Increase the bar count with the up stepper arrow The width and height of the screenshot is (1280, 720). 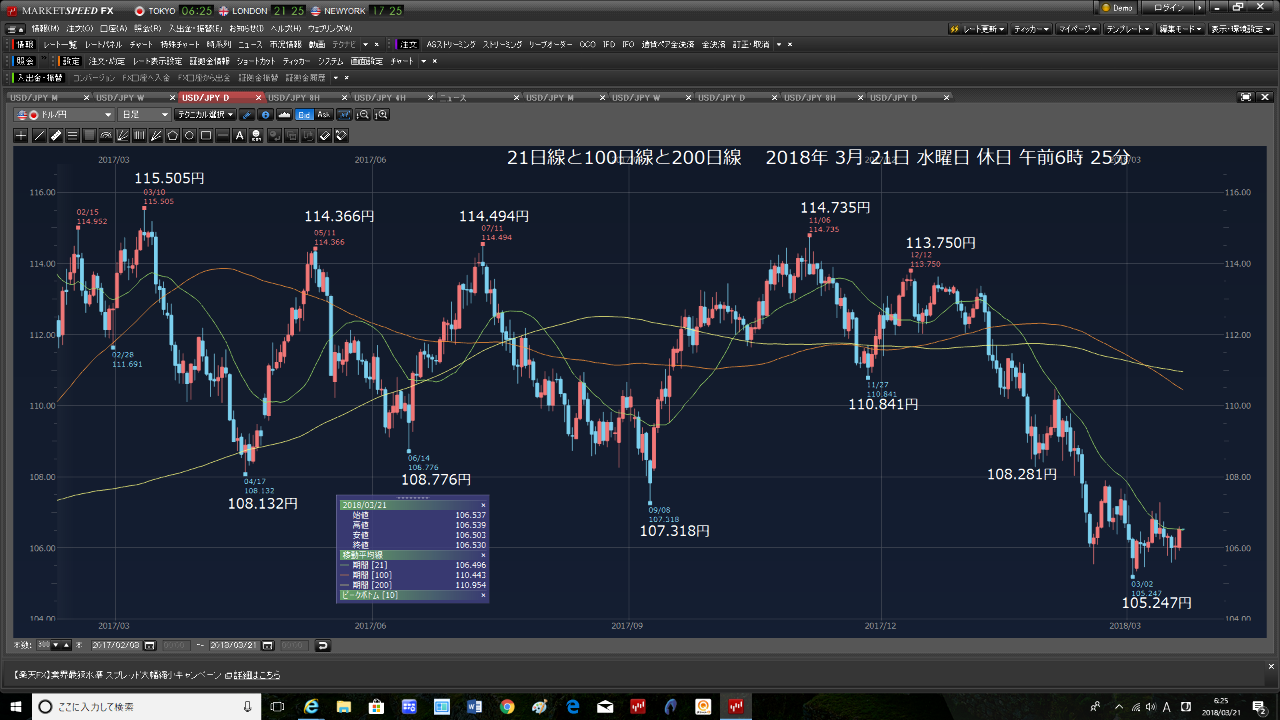[x=65, y=645]
